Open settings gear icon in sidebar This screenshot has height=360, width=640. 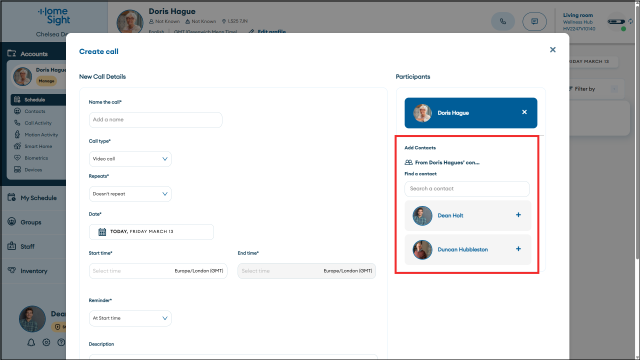coord(46,342)
